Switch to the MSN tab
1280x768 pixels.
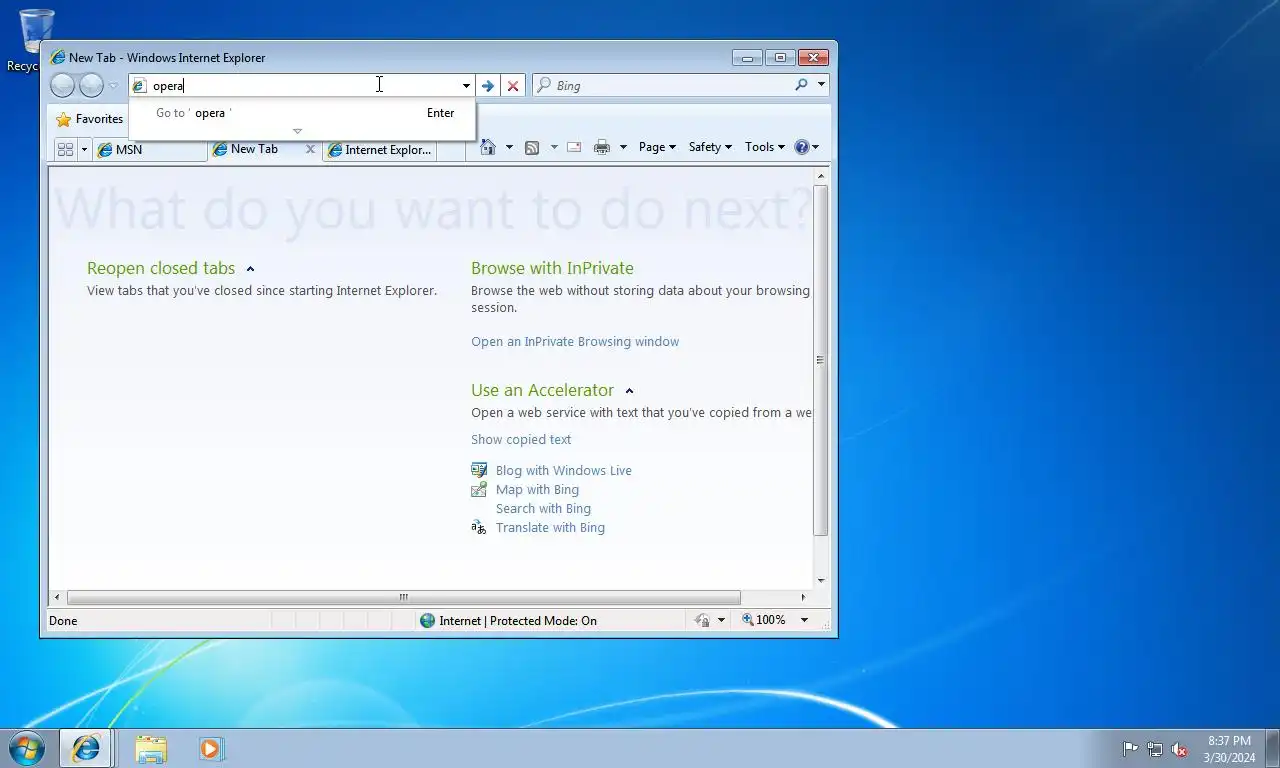[150, 150]
